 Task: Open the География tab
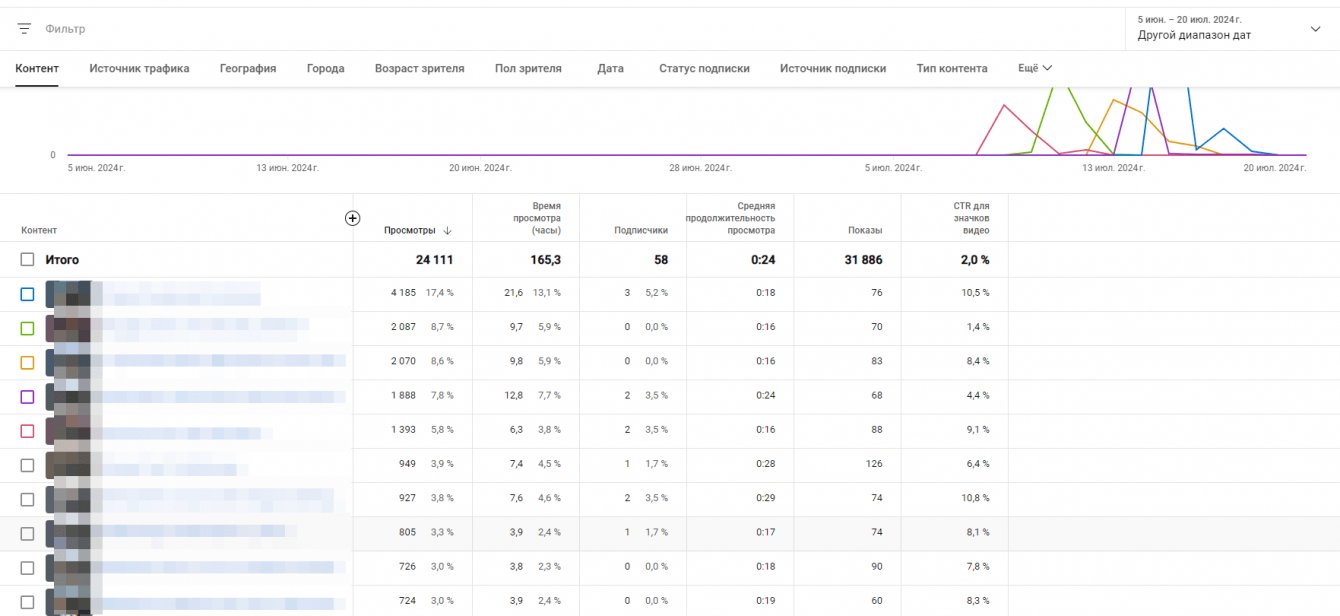click(248, 69)
